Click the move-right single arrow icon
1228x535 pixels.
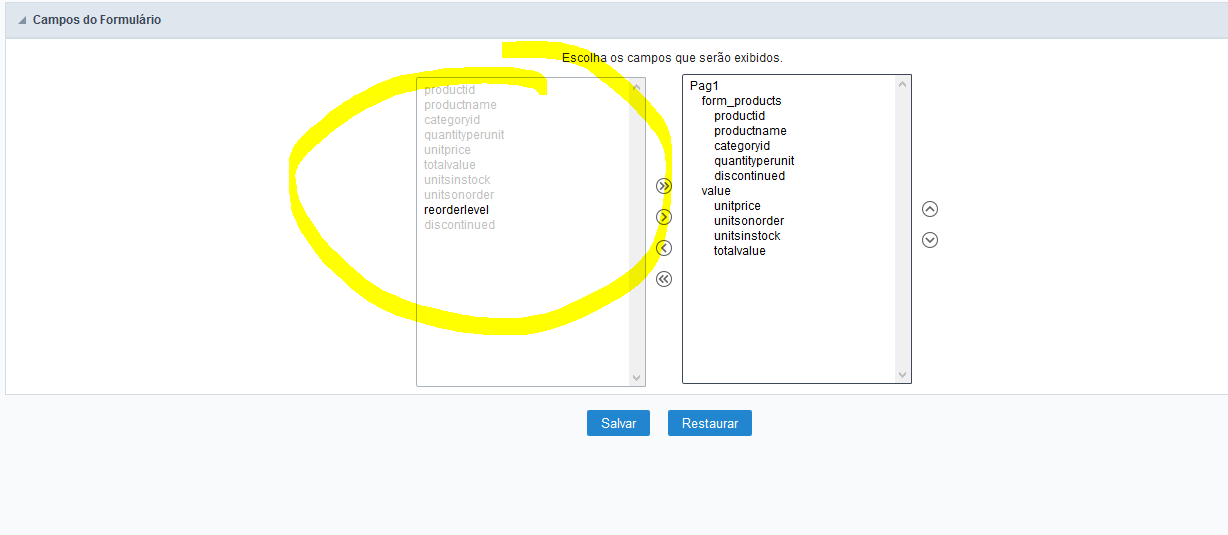[x=663, y=217]
